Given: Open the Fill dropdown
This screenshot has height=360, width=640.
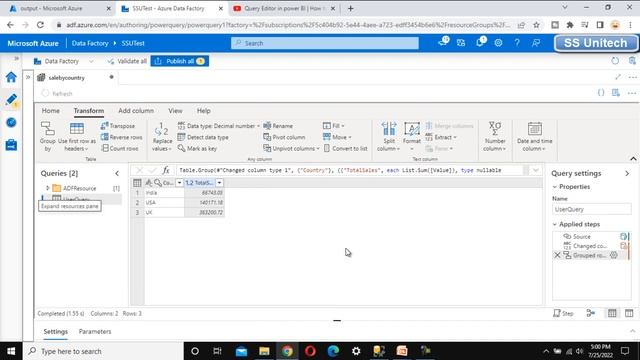Looking at the screenshot, I should click(333, 126).
